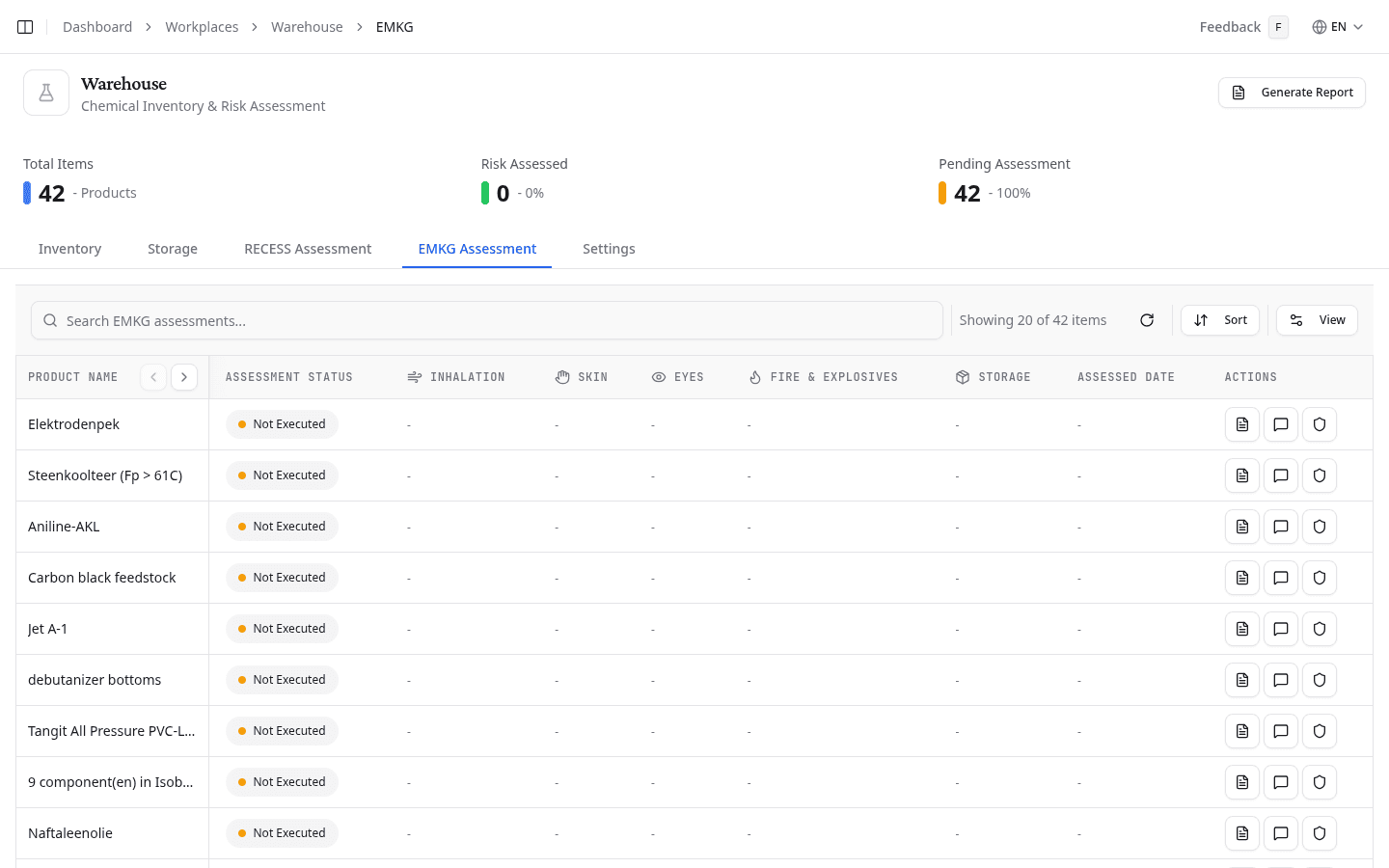Click the Inhalation column header icon

click(413, 376)
